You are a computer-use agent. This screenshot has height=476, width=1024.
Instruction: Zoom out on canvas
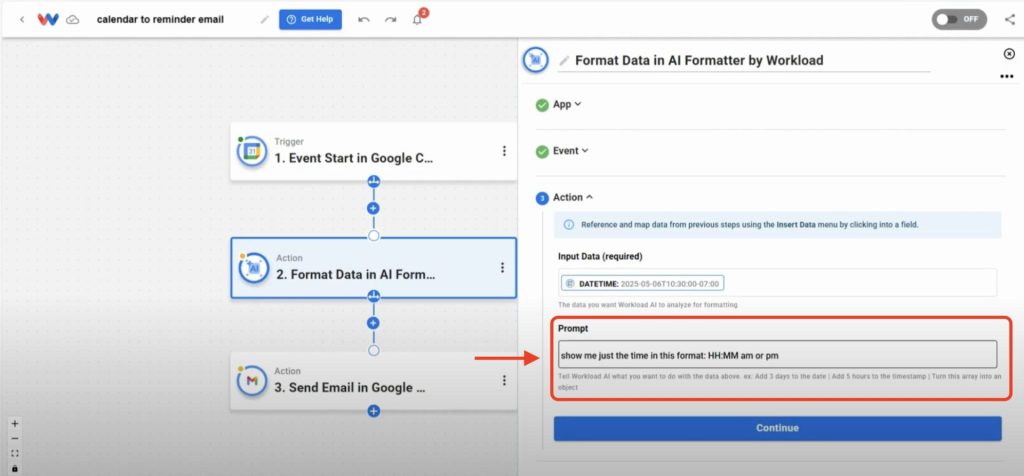[x=15, y=439]
